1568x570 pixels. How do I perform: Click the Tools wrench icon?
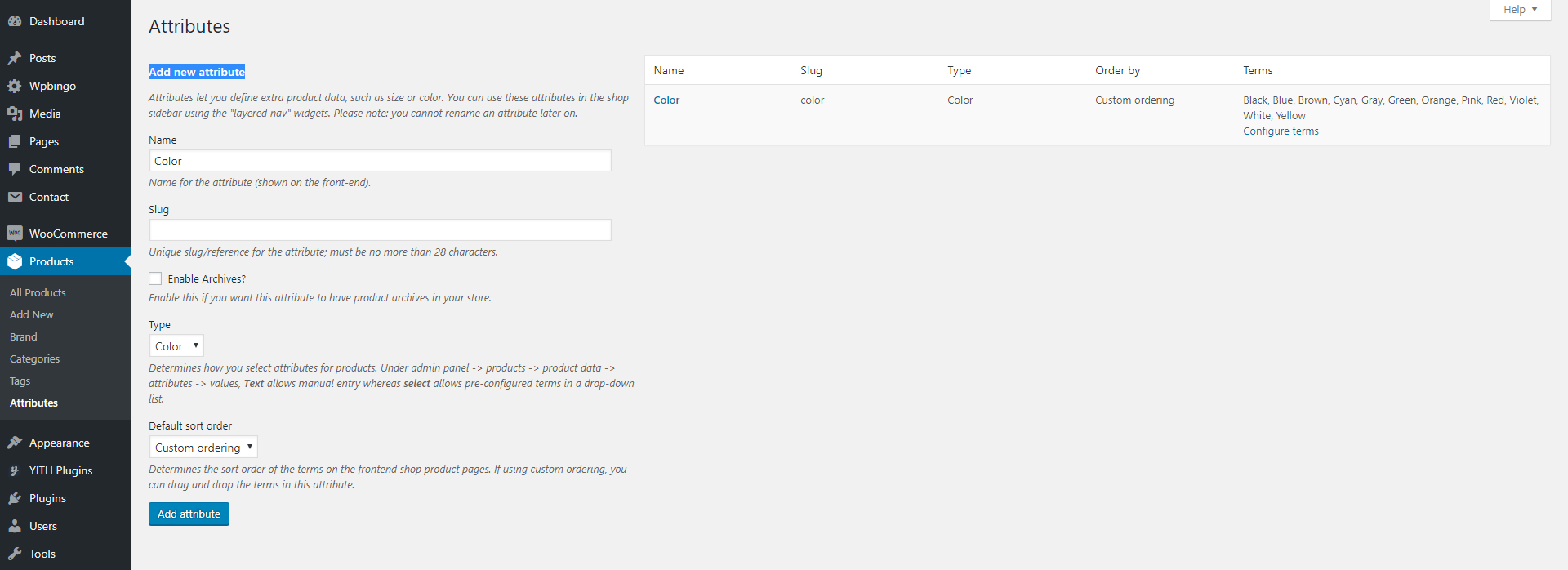[15, 554]
